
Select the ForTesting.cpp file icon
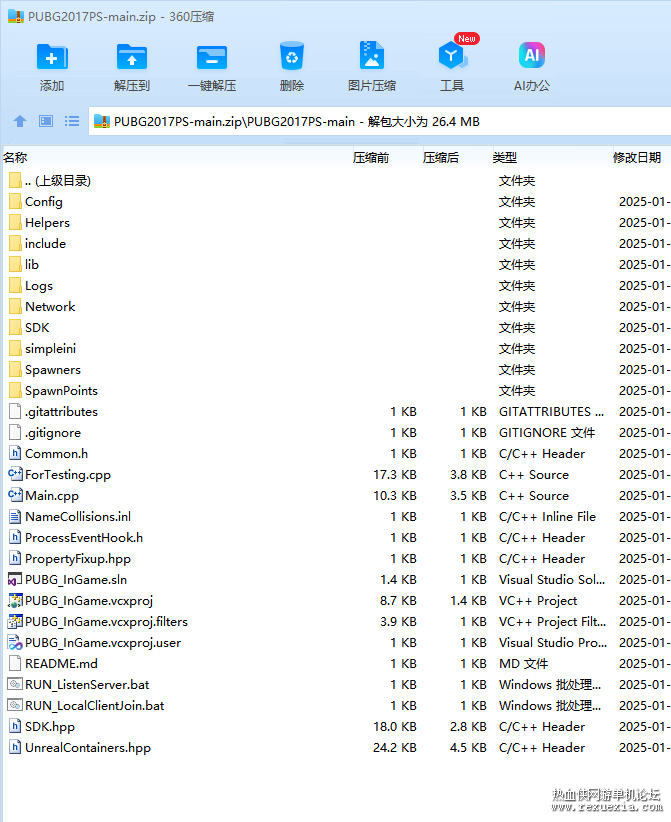coord(15,474)
